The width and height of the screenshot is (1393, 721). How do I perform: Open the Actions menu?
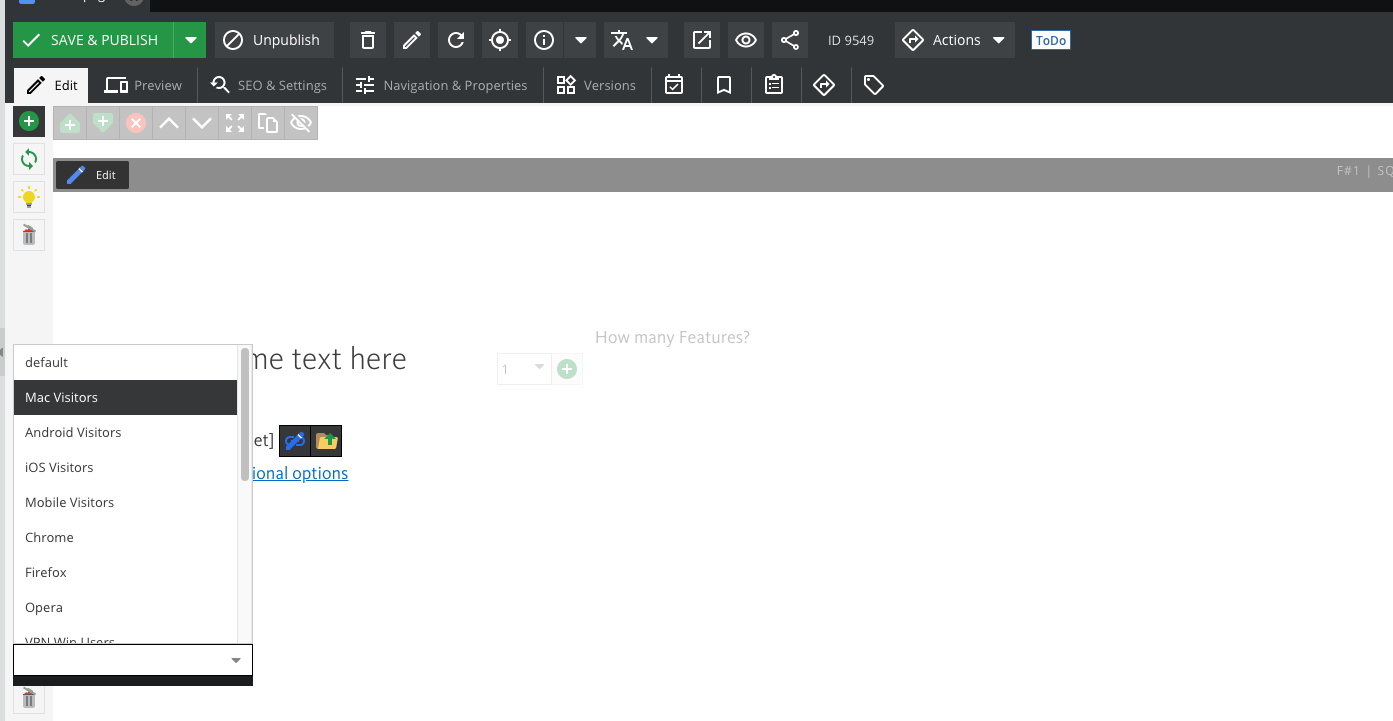click(x=954, y=40)
